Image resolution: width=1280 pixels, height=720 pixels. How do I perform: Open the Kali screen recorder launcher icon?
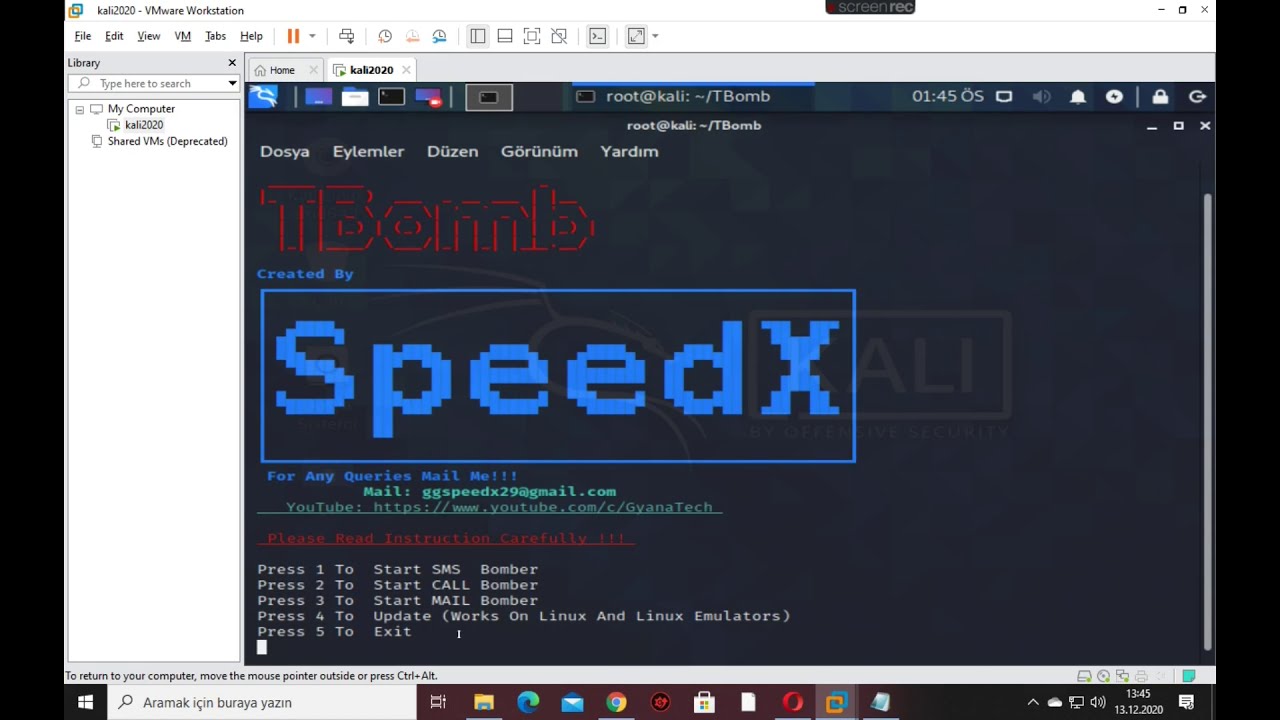(x=428, y=97)
